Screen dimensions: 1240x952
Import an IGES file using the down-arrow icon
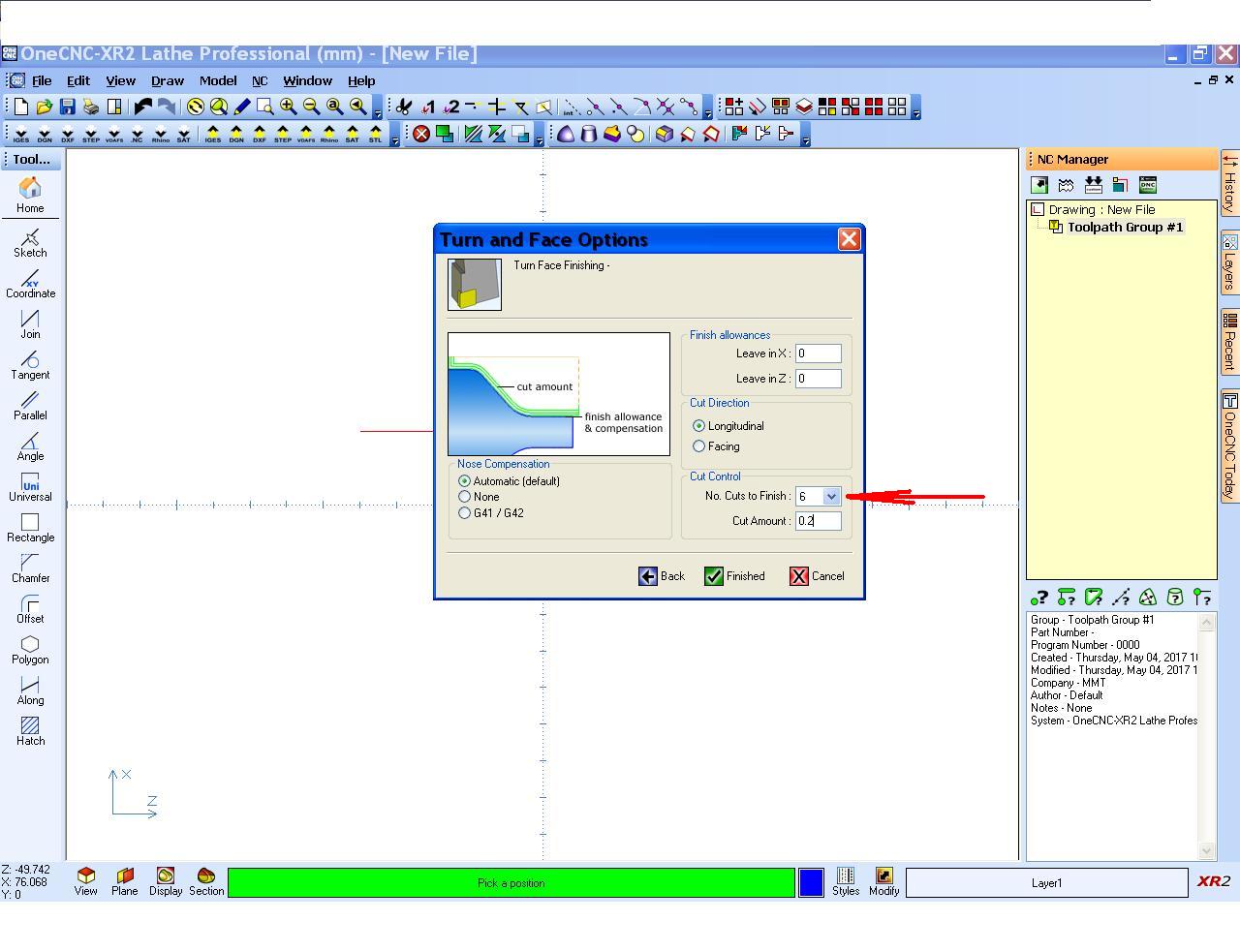click(21, 135)
